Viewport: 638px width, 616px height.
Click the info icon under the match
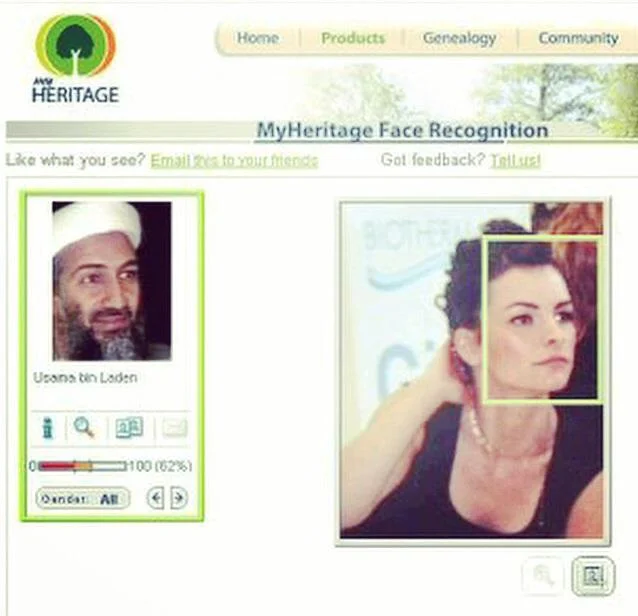pyautogui.click(x=48, y=428)
